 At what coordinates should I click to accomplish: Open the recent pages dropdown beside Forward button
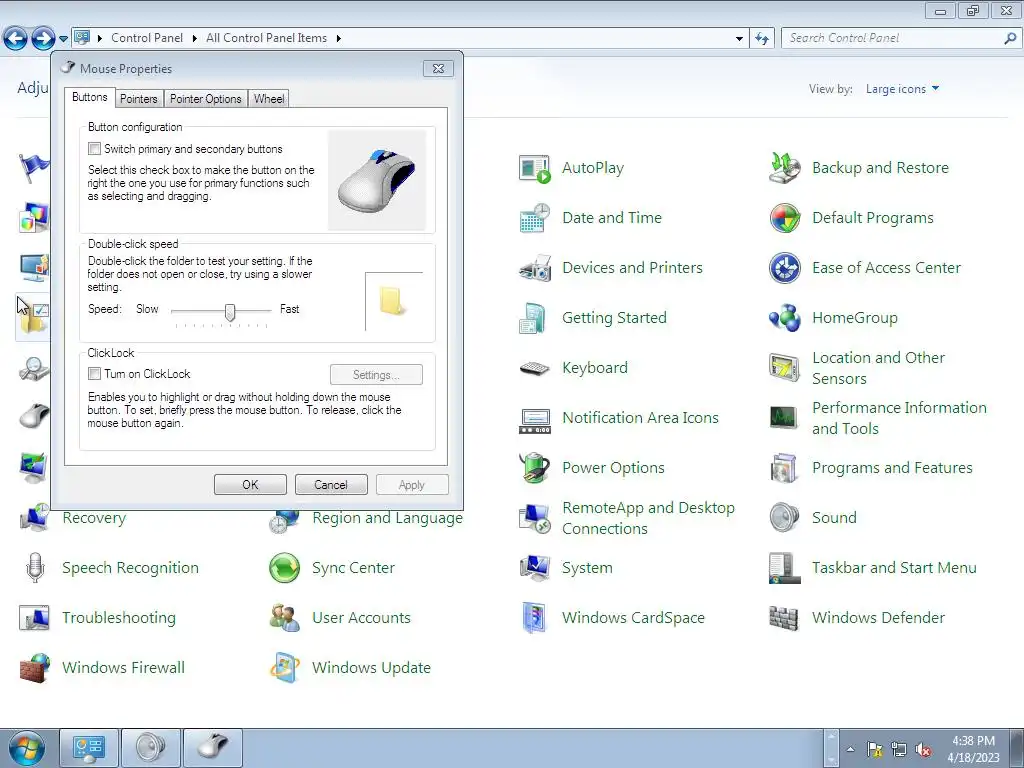click(63, 39)
